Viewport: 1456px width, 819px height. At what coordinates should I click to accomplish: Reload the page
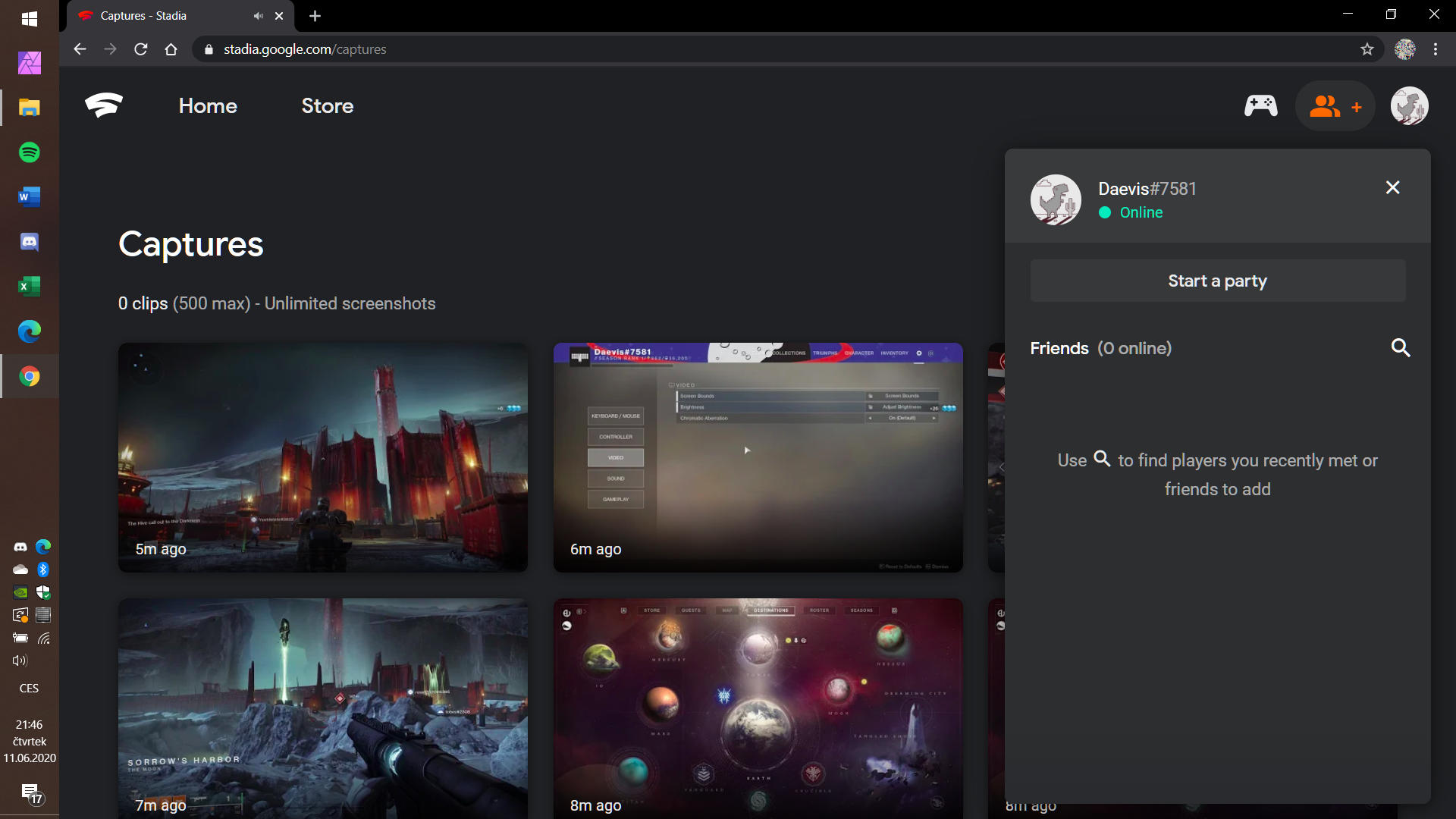140,49
